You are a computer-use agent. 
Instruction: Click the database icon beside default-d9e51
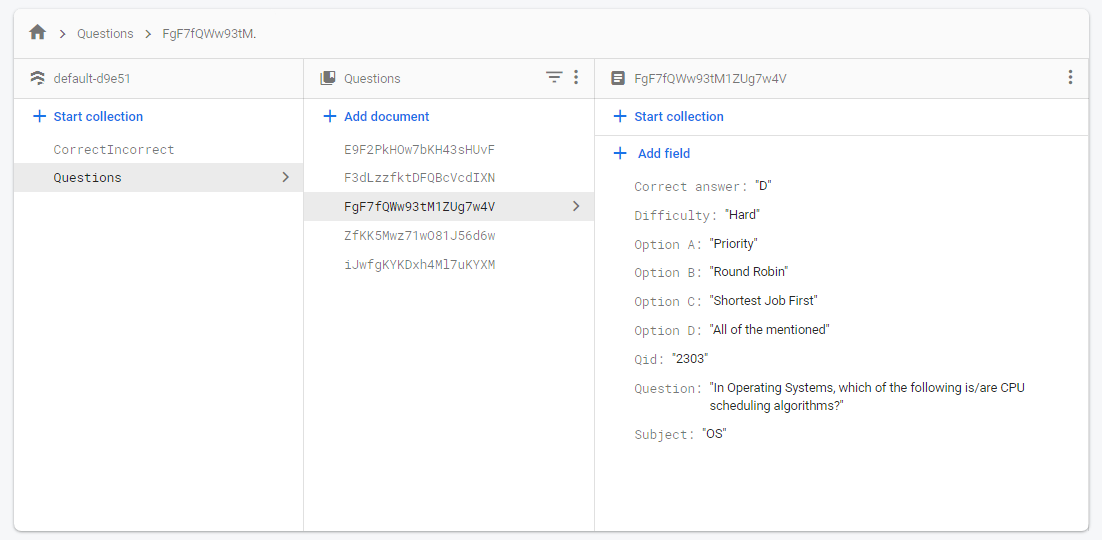(38, 78)
